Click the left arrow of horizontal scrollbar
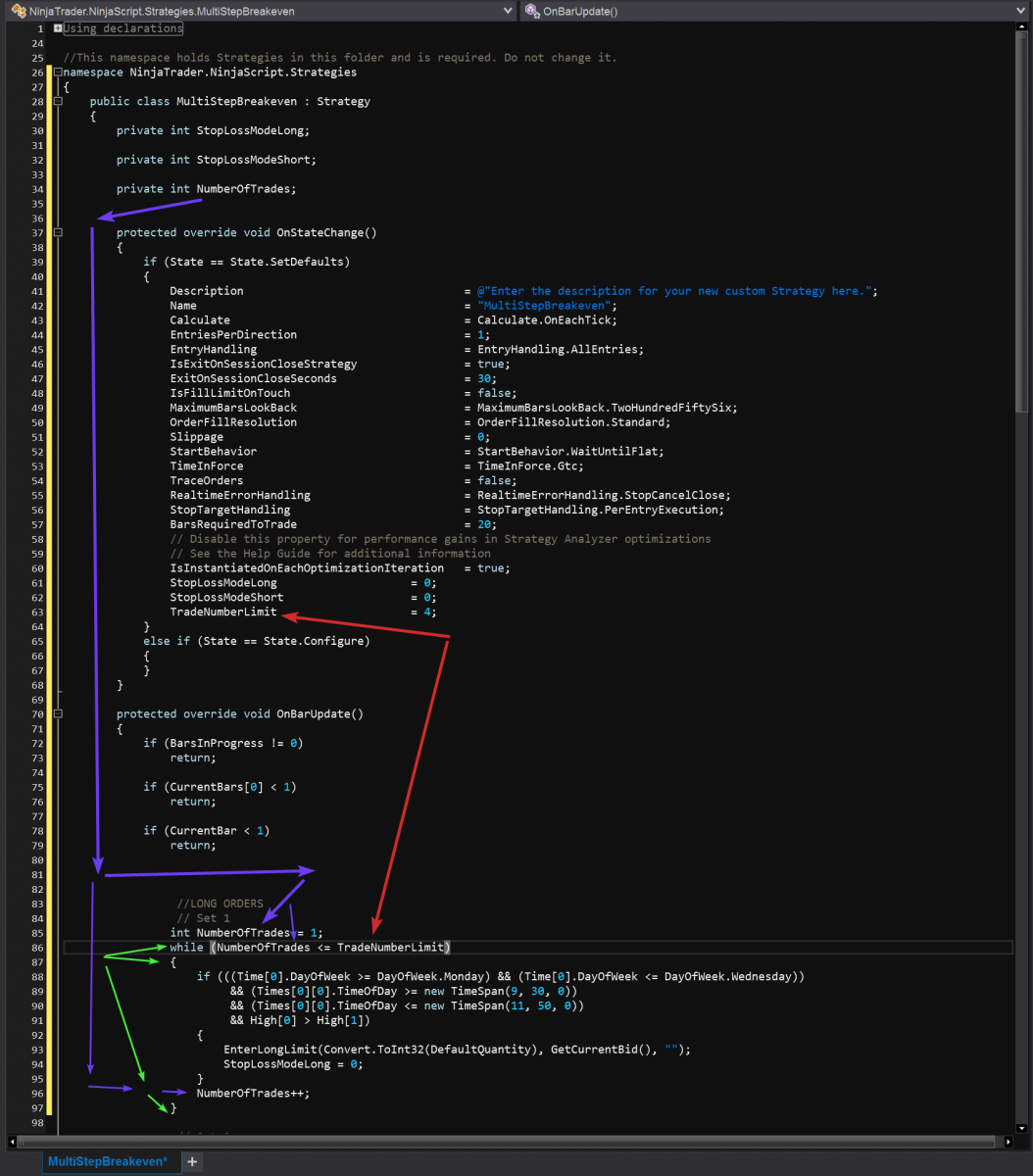Viewport: 1033px width, 1176px height. [10, 1141]
